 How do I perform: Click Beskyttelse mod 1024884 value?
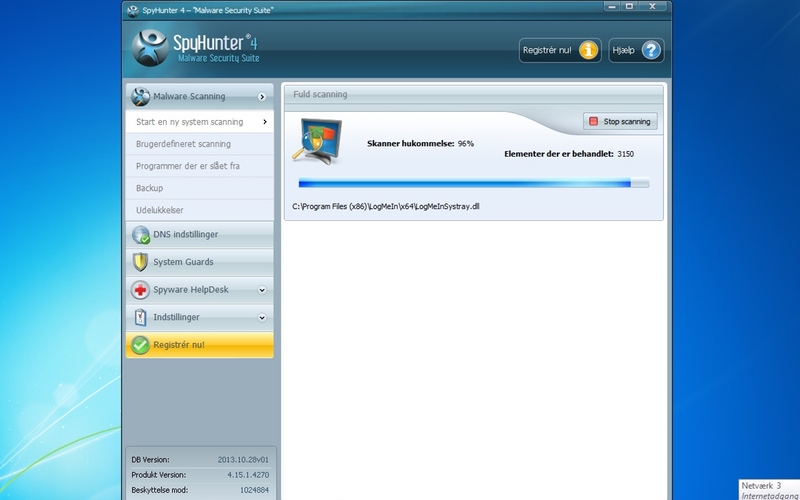254,490
